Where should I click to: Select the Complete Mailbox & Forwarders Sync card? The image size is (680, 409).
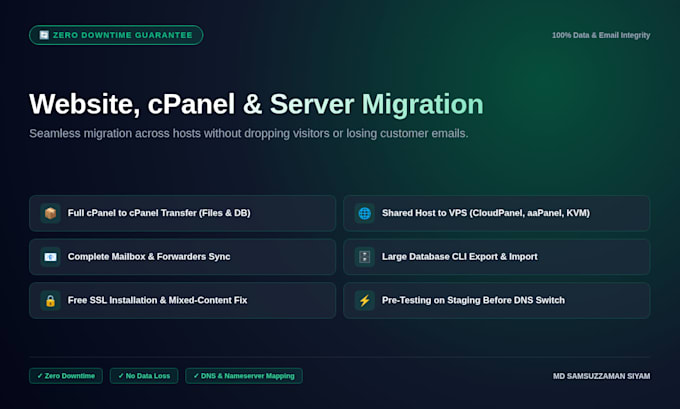pos(183,257)
